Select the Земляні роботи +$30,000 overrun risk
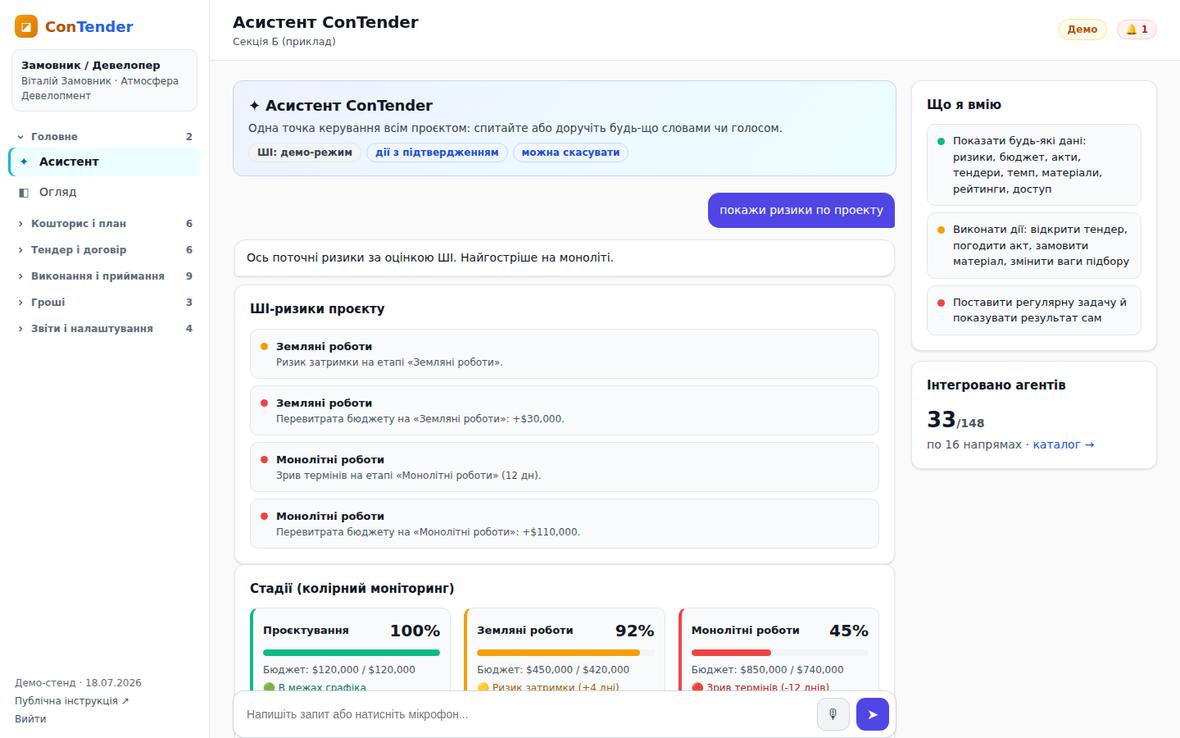 [x=564, y=411]
